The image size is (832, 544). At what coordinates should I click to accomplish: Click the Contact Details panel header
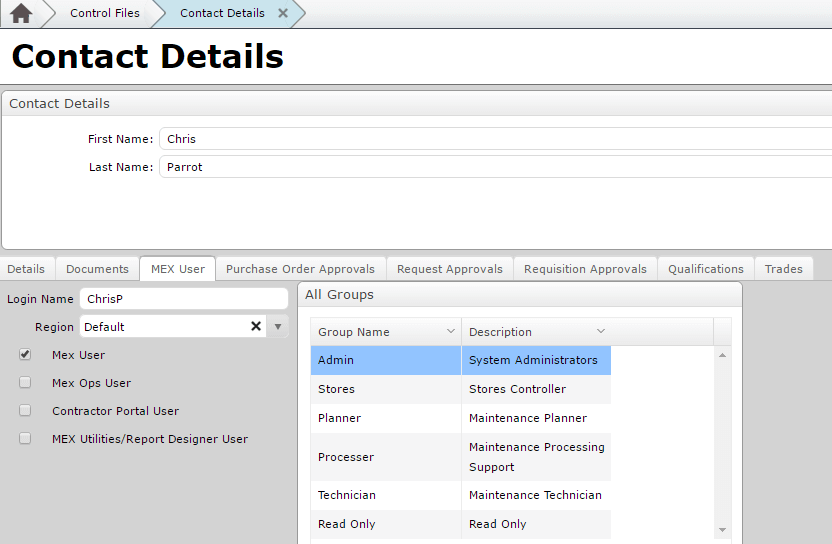point(417,103)
